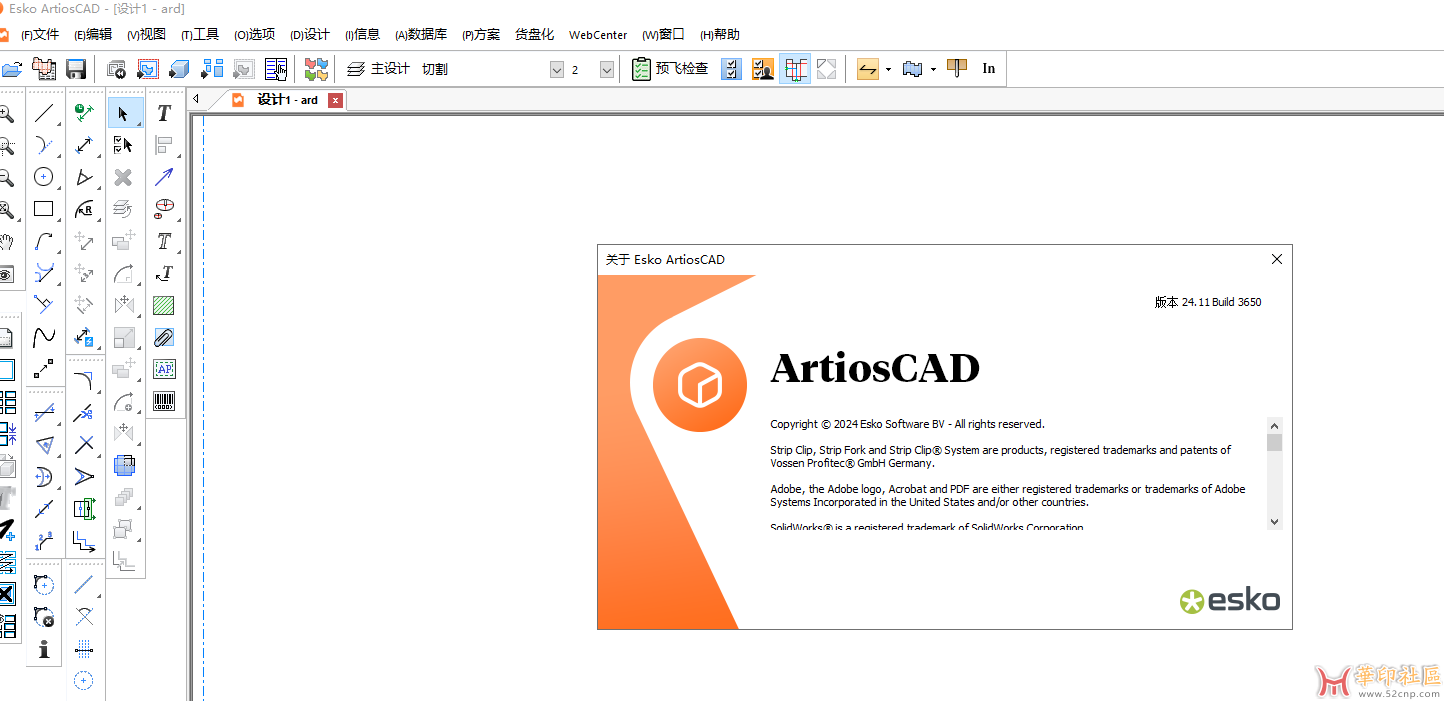This screenshot has width=1444, height=701.
Task: Select the barcode tool
Action: tap(164, 401)
